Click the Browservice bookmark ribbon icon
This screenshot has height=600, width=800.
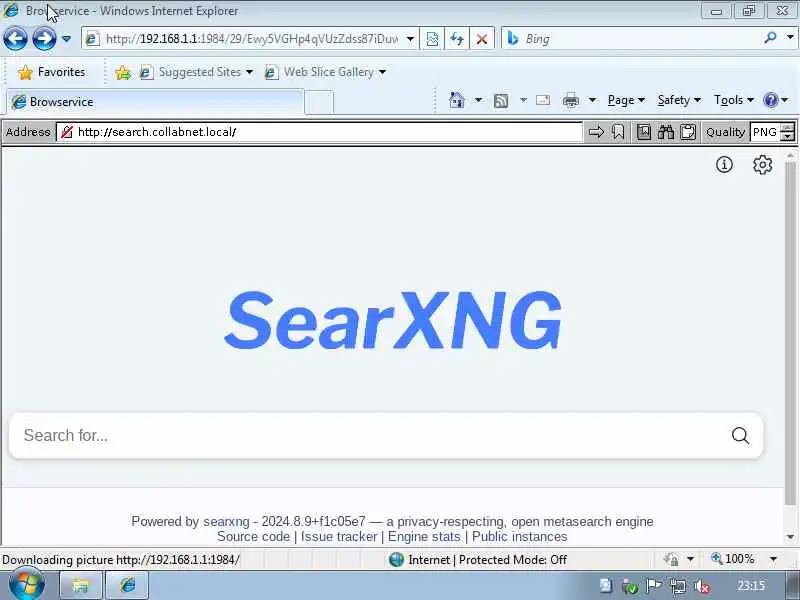point(618,132)
